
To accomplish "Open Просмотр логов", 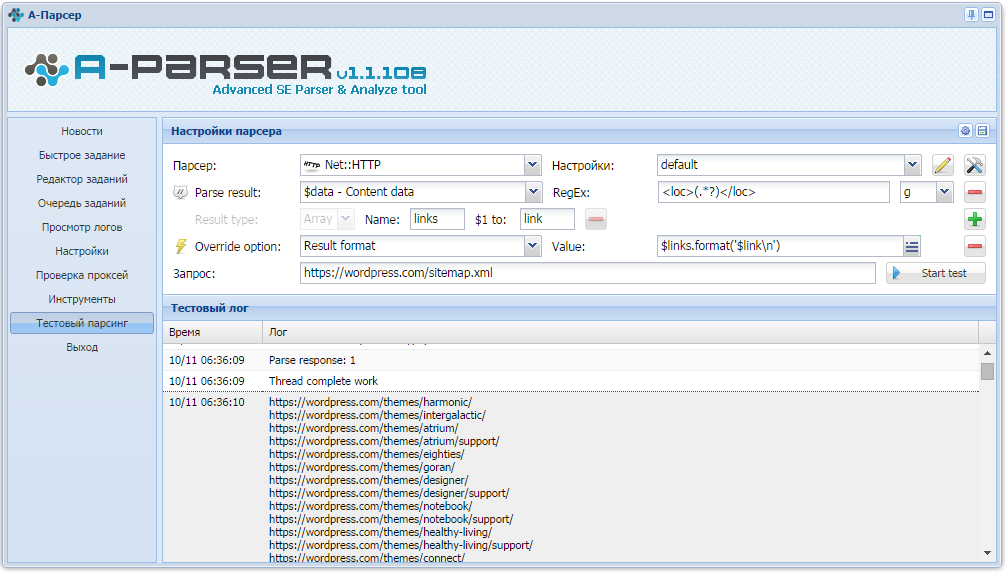I will 81,227.
